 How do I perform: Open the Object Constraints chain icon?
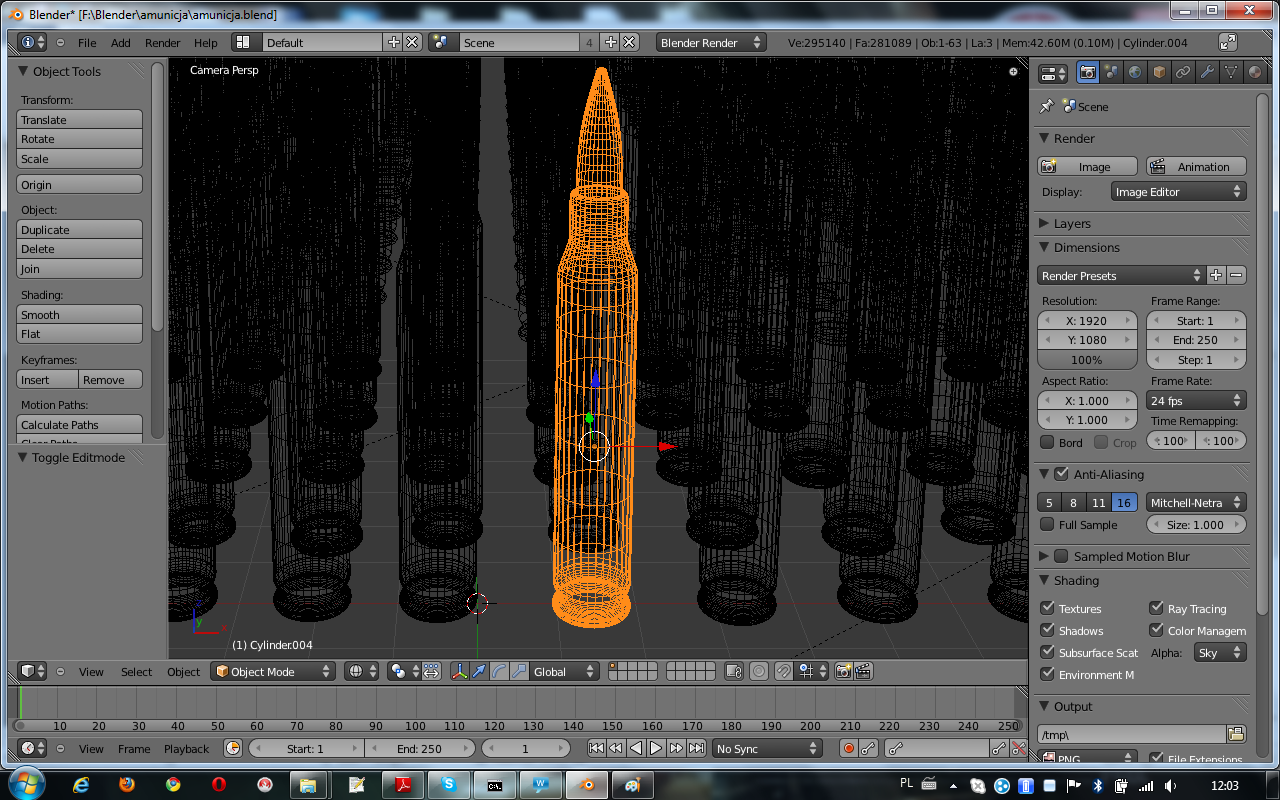tap(1183, 72)
